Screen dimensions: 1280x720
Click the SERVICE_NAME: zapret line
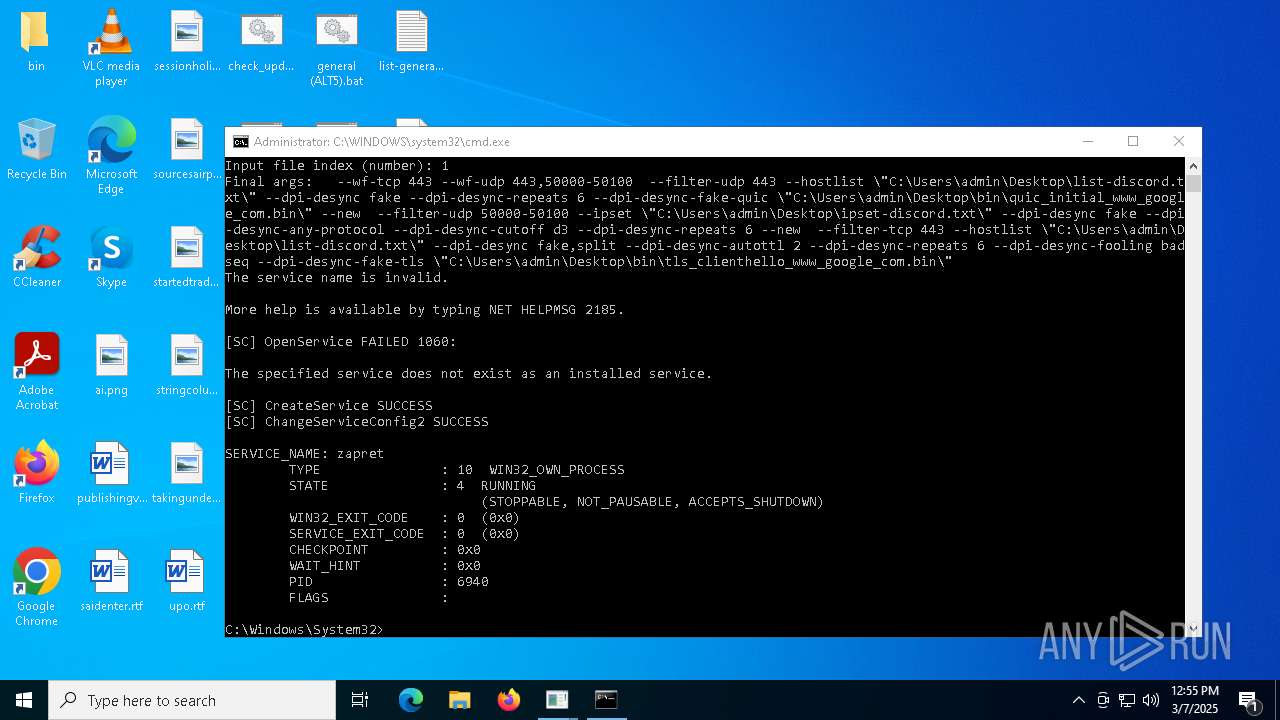click(x=305, y=454)
